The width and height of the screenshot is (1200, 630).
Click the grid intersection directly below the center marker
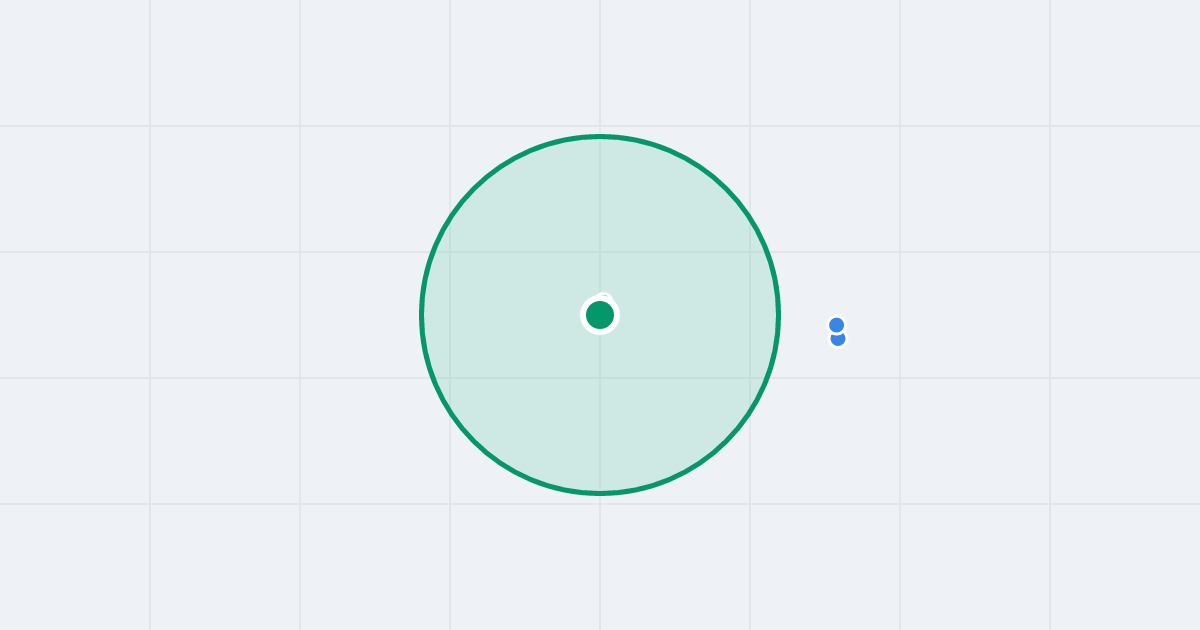600,378
